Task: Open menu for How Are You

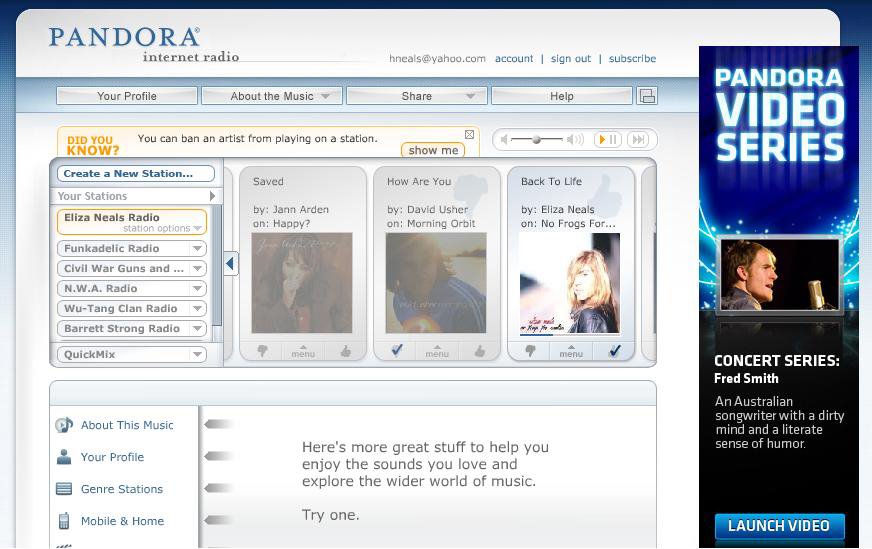Action: tap(437, 351)
